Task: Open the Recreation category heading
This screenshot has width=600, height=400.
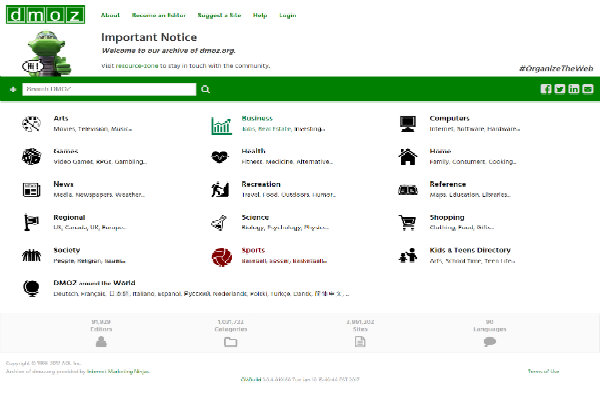Action: [261, 184]
